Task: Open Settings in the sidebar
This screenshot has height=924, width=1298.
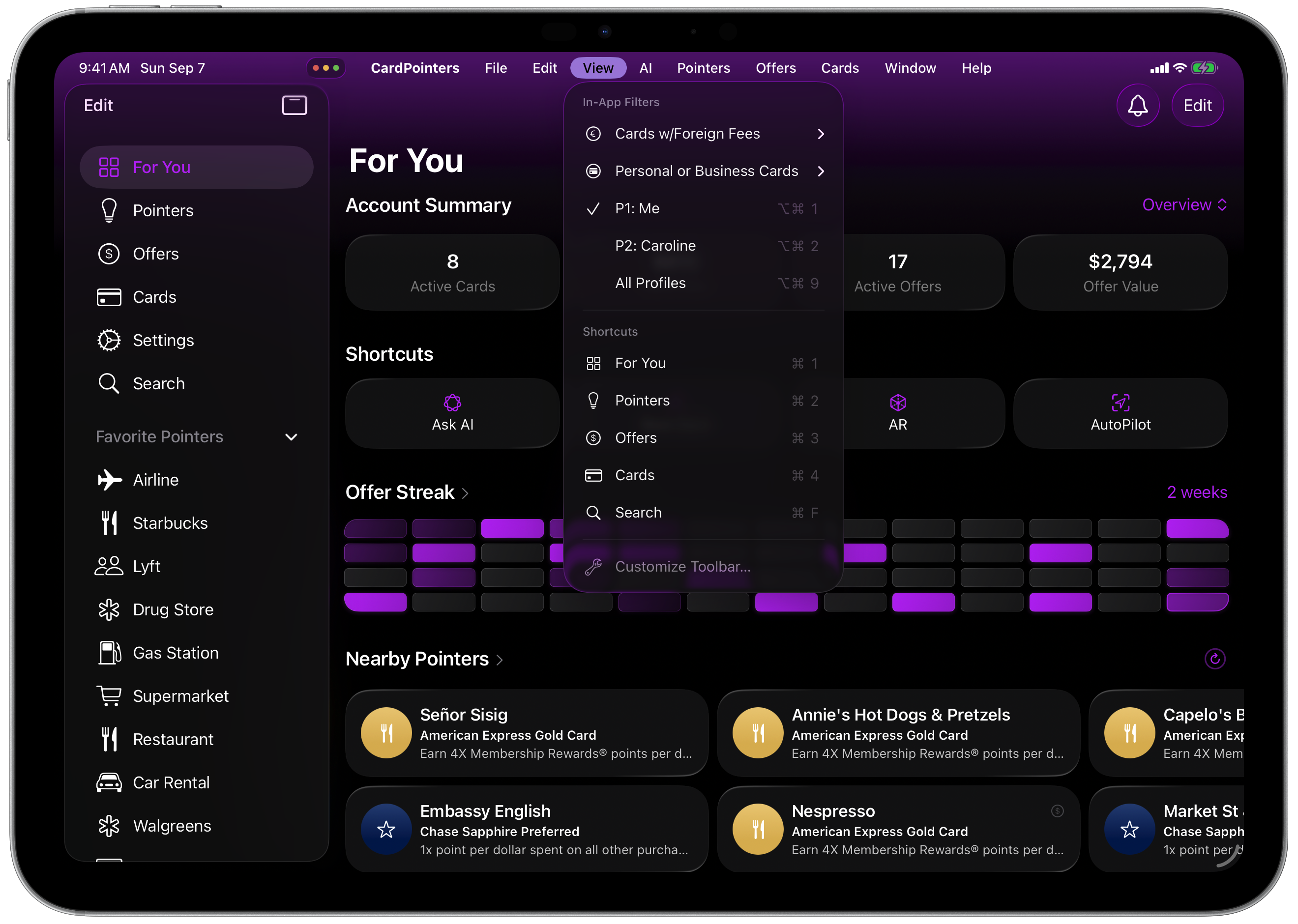Action: [163, 340]
